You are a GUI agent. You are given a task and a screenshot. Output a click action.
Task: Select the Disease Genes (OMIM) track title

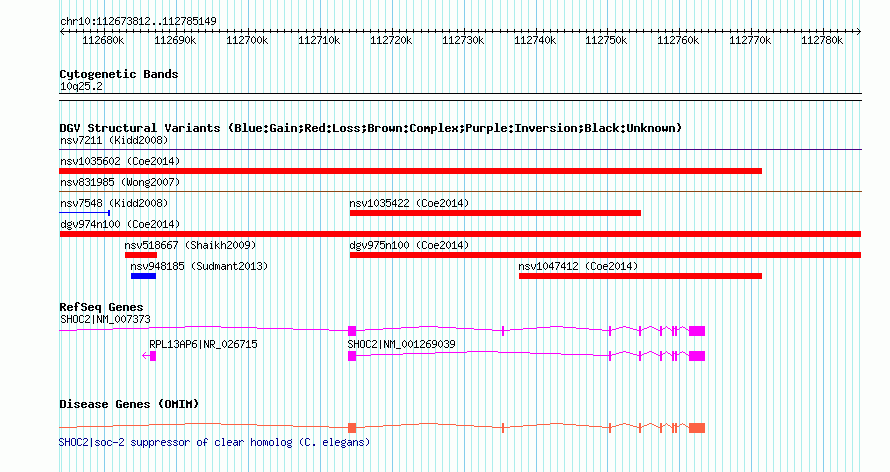pyautogui.click(x=129, y=404)
